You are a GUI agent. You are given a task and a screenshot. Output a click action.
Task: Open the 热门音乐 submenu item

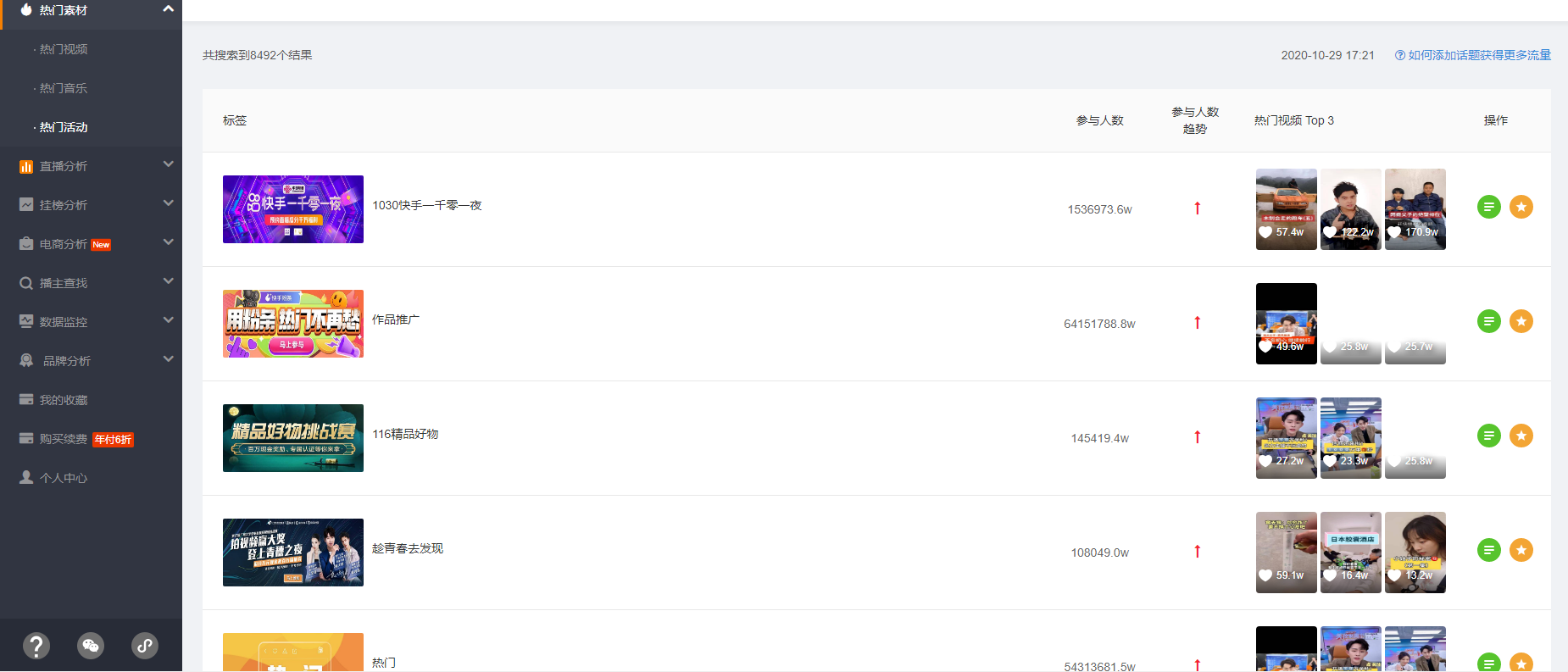(64, 88)
